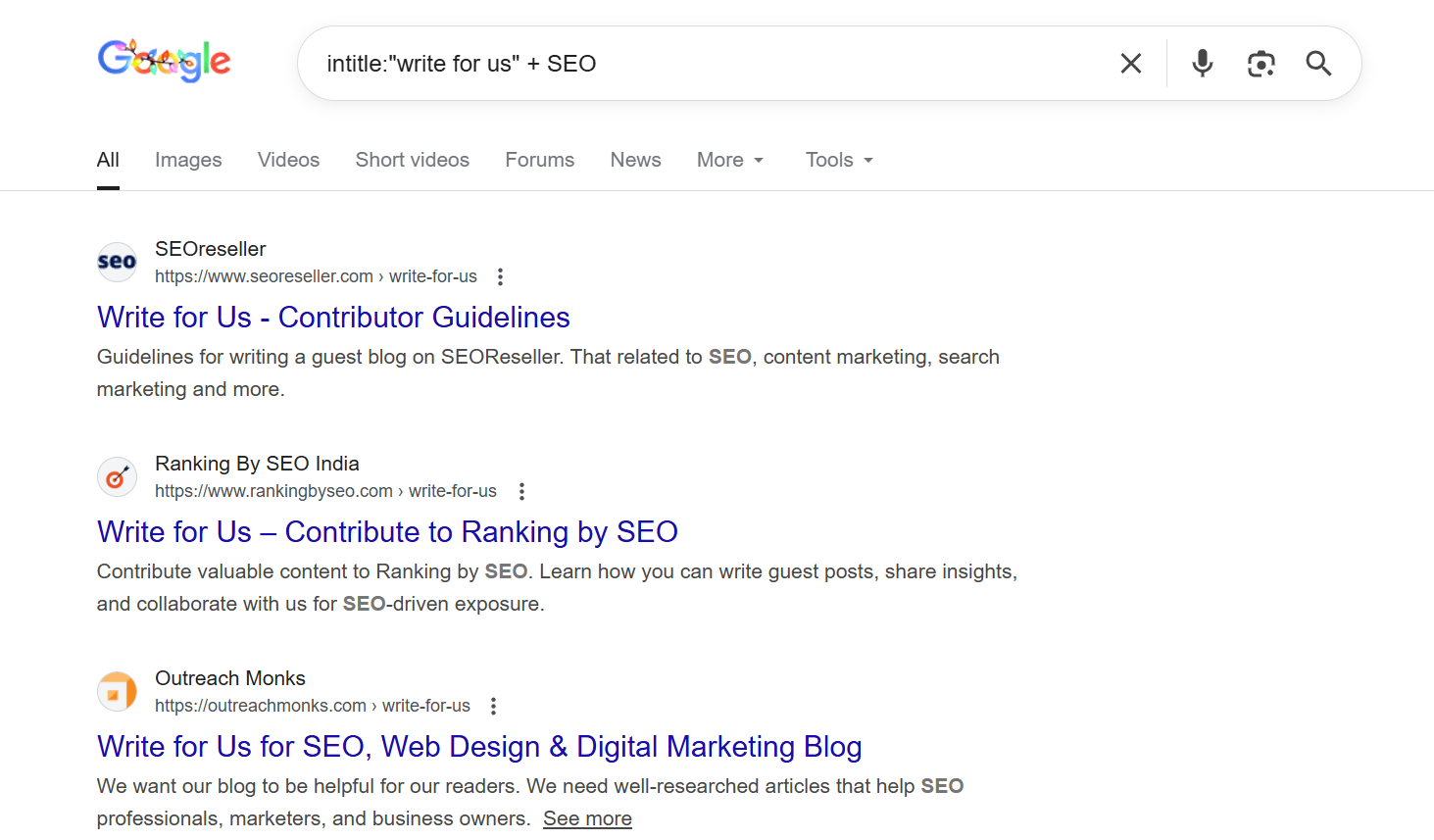Open the Forums search filter
The image size is (1434, 840).
tap(539, 159)
